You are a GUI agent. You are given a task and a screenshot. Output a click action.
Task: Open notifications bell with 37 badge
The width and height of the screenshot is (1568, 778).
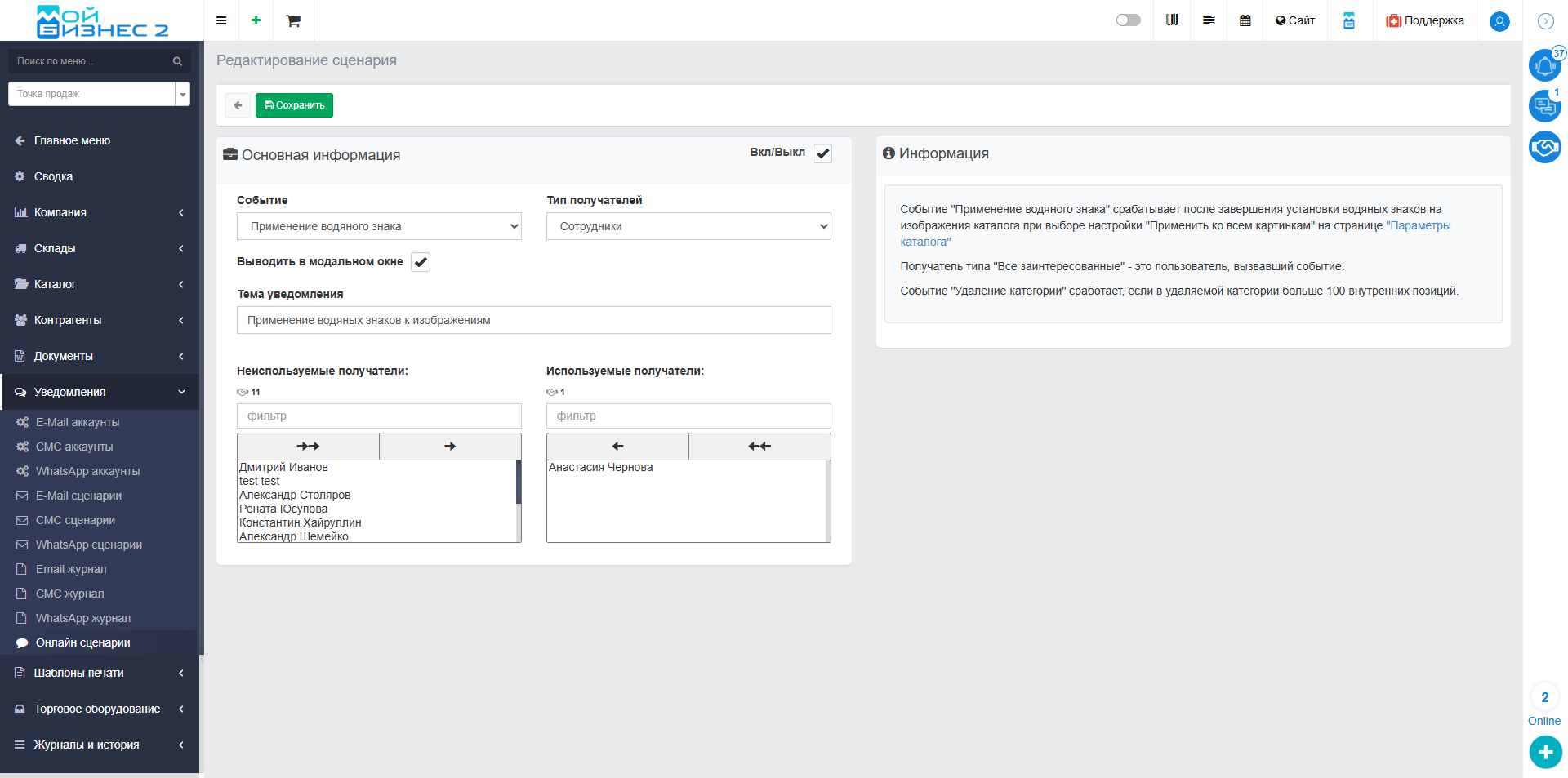point(1544,65)
